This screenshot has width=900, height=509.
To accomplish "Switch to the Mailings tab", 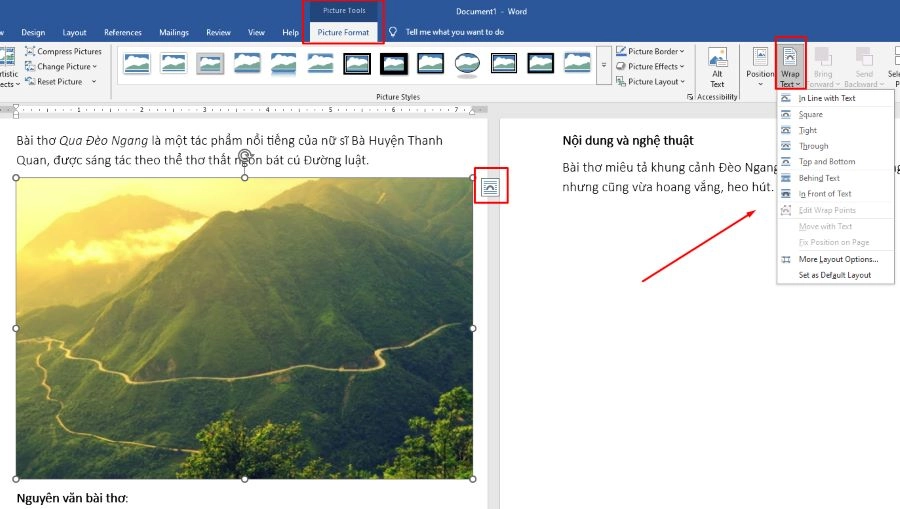I will [x=173, y=32].
